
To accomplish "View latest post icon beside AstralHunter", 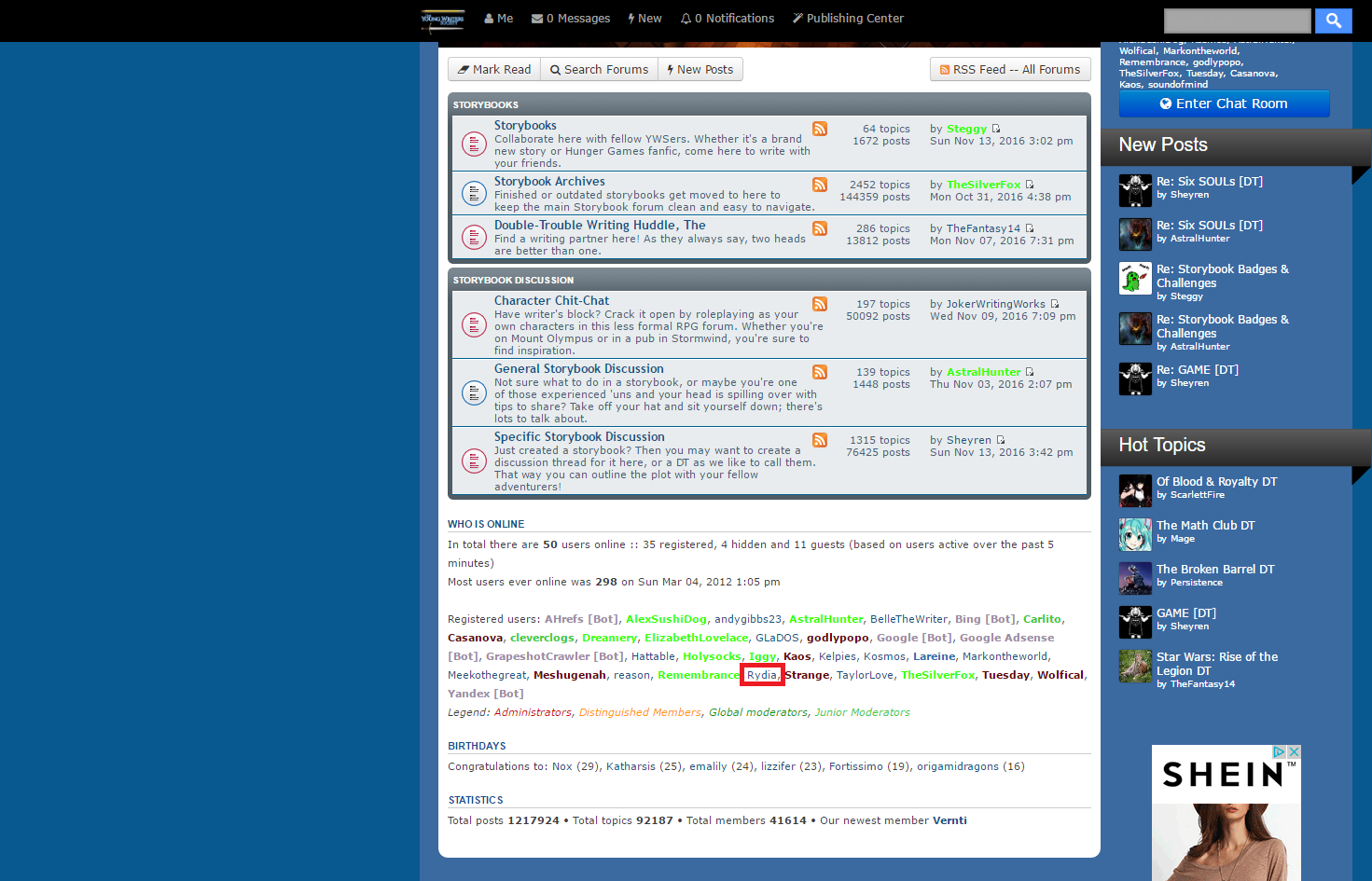I will (x=1030, y=372).
